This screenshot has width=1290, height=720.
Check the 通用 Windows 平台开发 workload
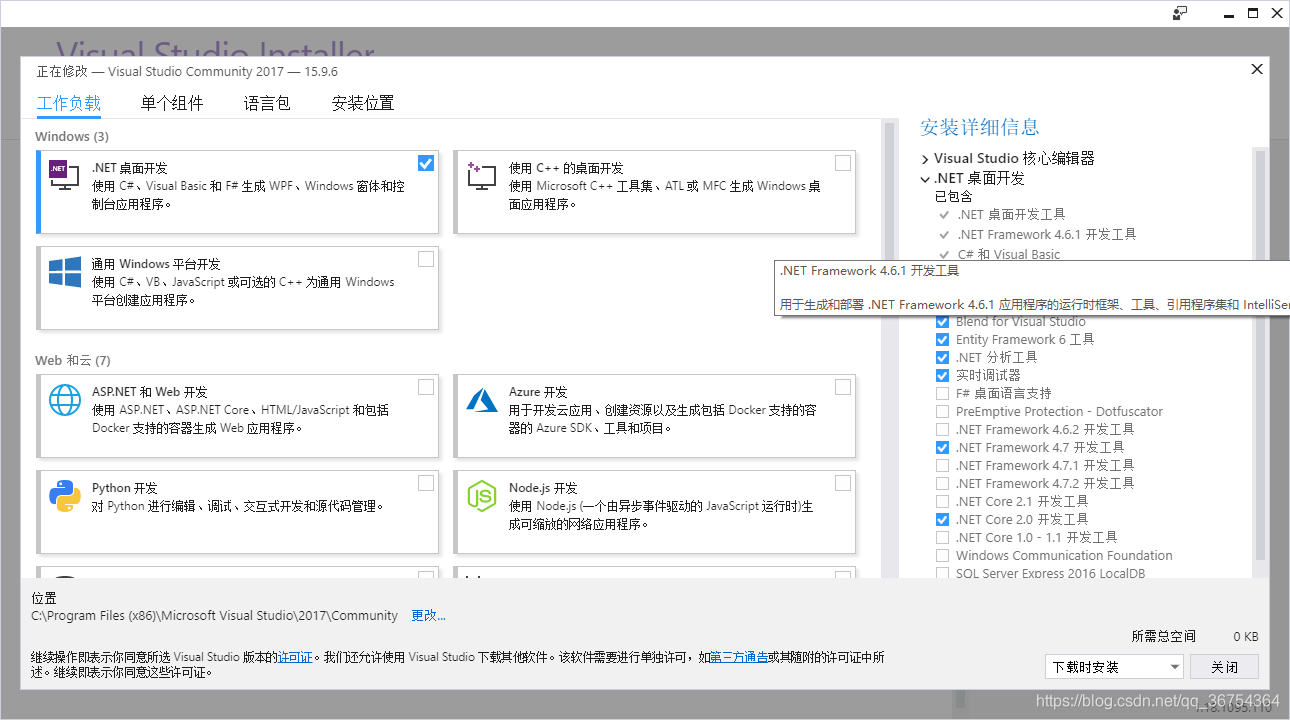(x=426, y=259)
